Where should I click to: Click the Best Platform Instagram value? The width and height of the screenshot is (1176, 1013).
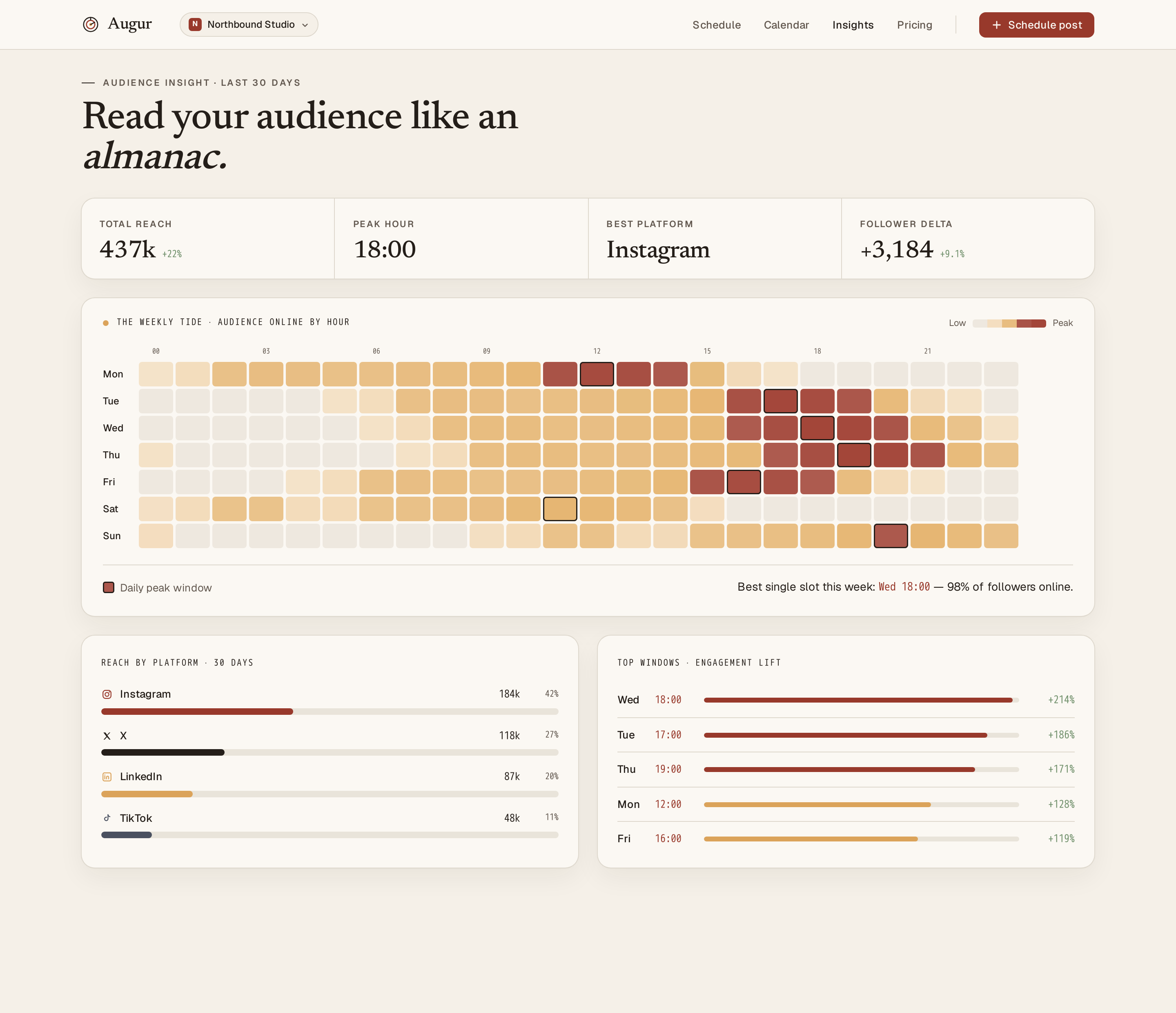[x=658, y=250]
